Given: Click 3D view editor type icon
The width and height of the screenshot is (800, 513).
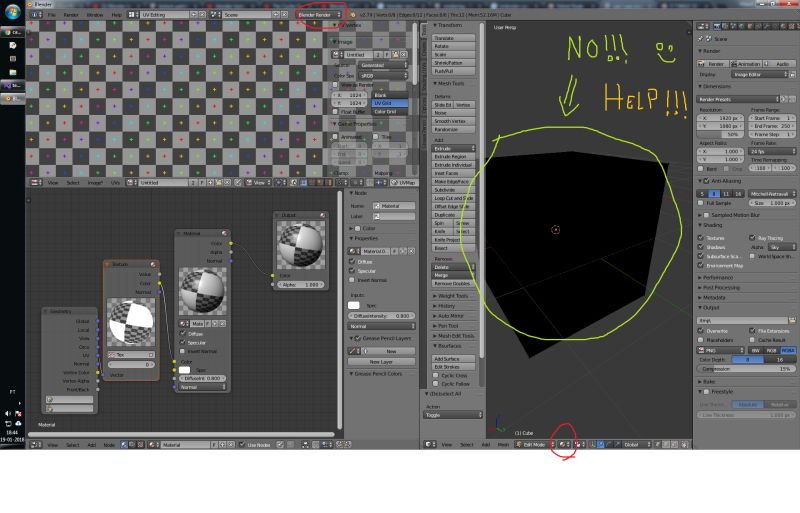Looking at the screenshot, I should click(x=430, y=445).
